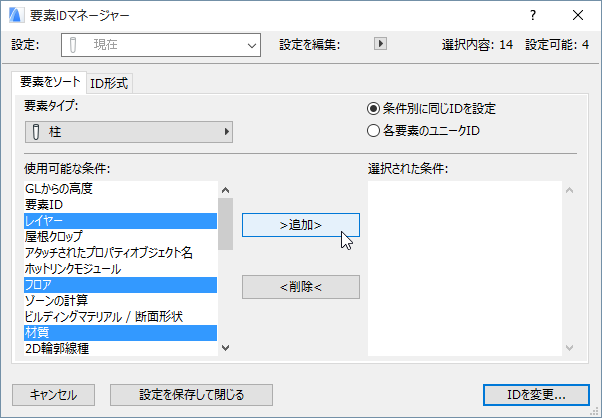Screen dimensions: 602x418
Task: Click the IDを変更... button
Action: click(536, 394)
